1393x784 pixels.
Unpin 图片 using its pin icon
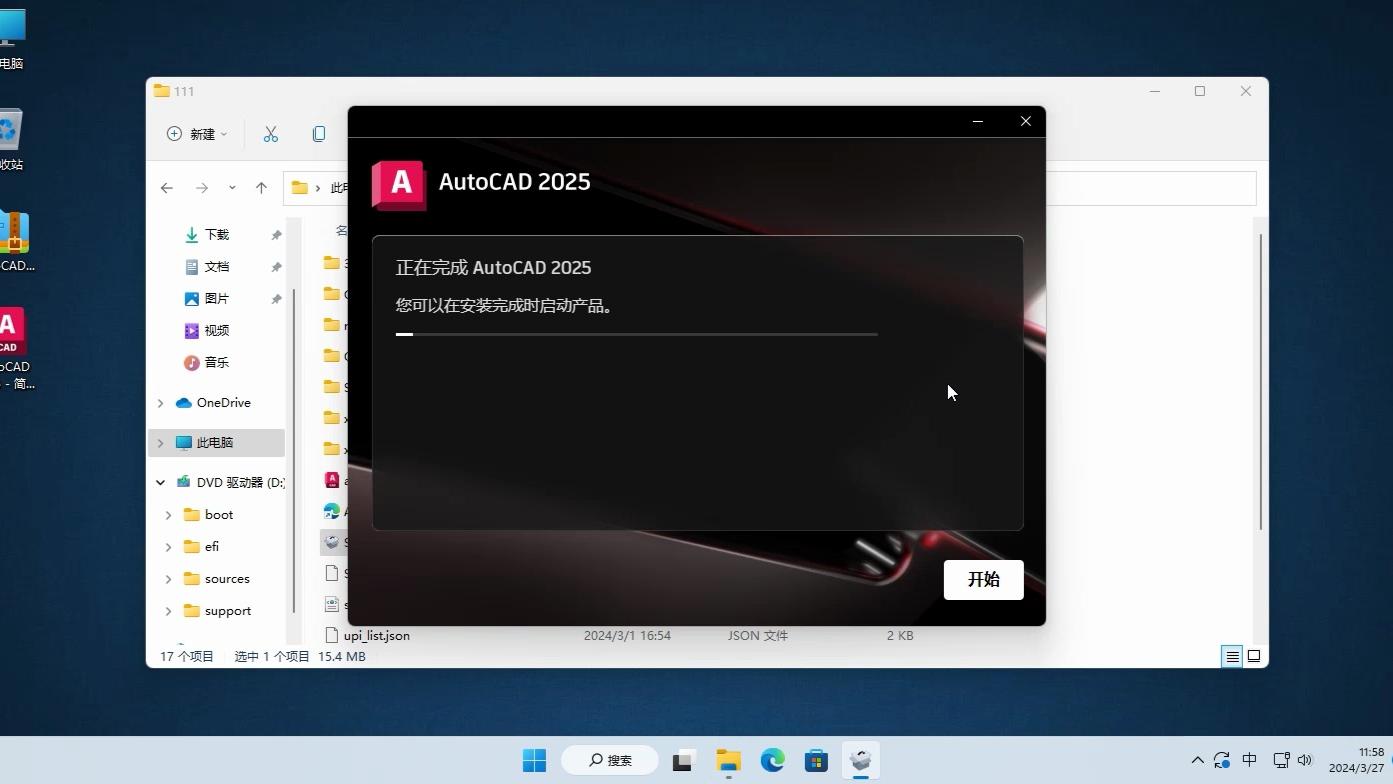pos(276,299)
